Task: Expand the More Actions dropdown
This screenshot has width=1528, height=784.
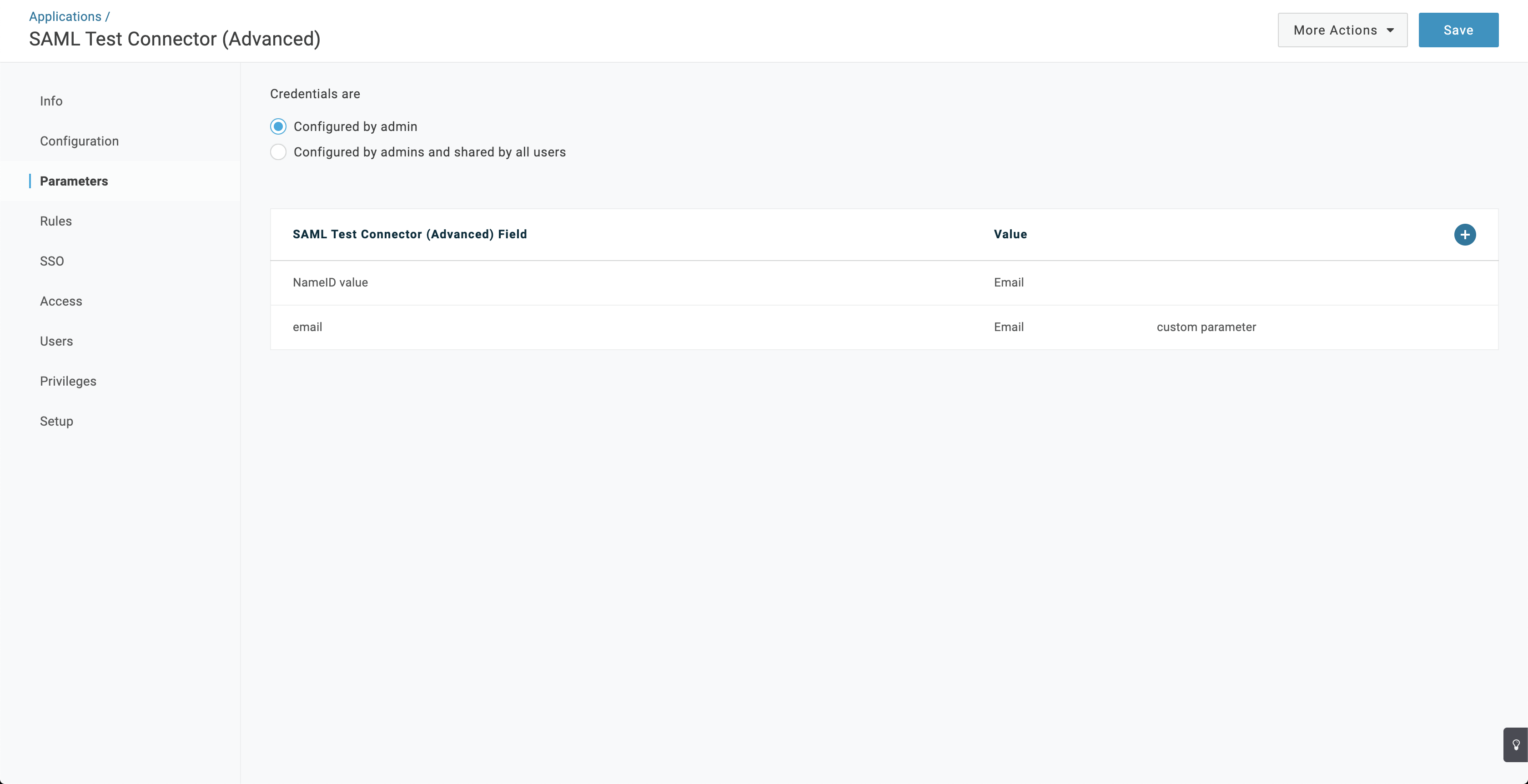Action: (x=1342, y=30)
